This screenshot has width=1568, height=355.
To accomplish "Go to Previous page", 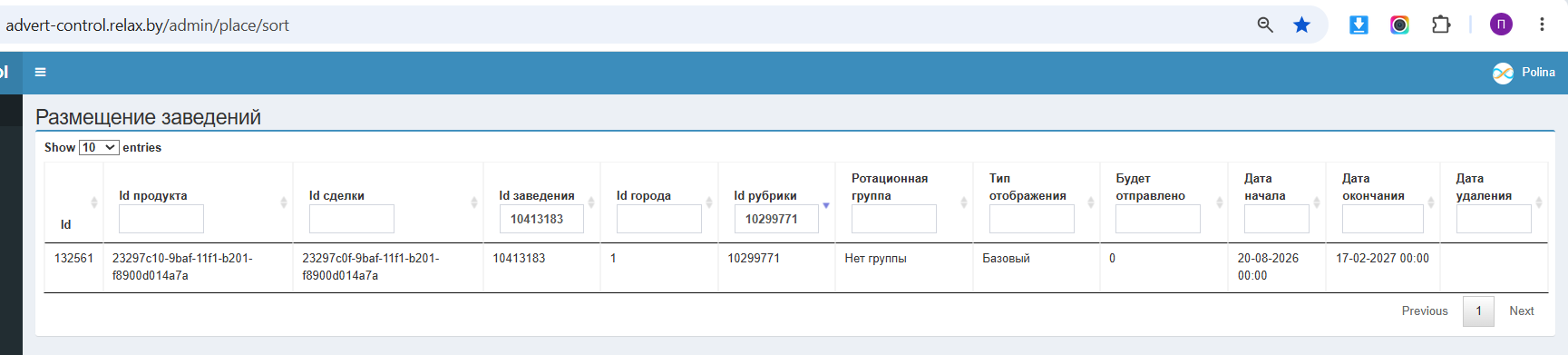I will [1425, 311].
